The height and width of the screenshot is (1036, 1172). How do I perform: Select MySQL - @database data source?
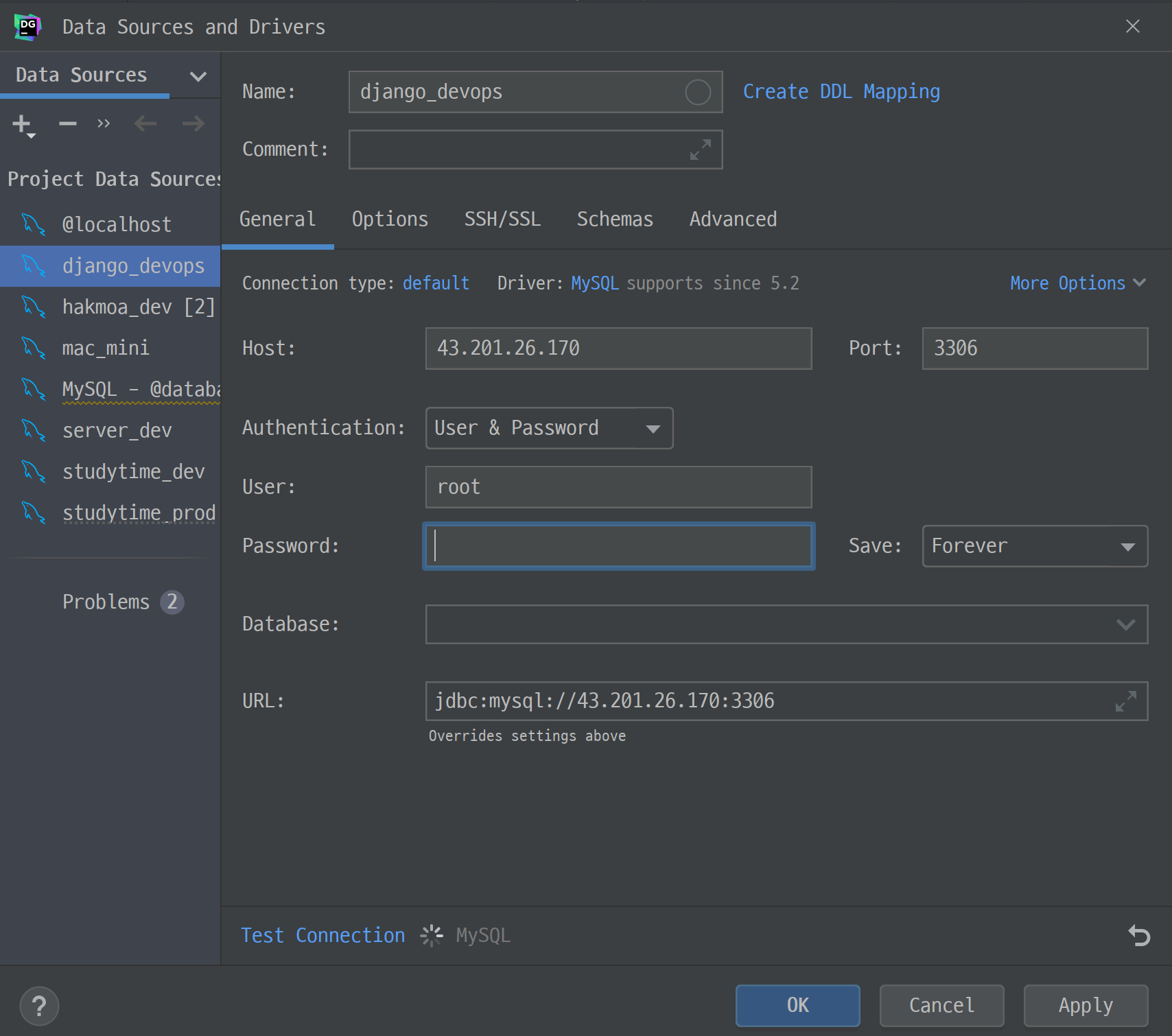110,389
